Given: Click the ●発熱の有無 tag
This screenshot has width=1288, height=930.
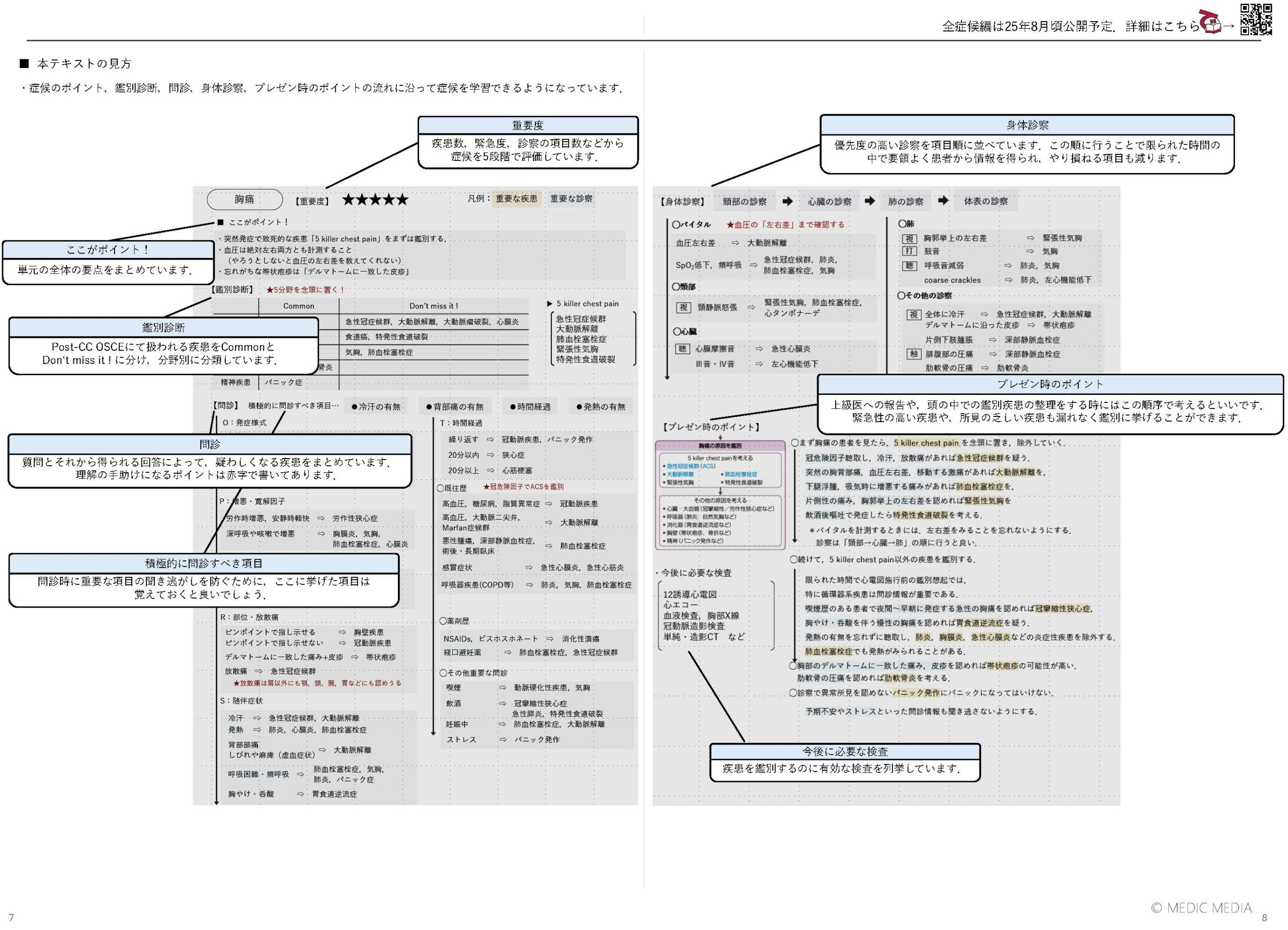Looking at the screenshot, I should [x=601, y=406].
